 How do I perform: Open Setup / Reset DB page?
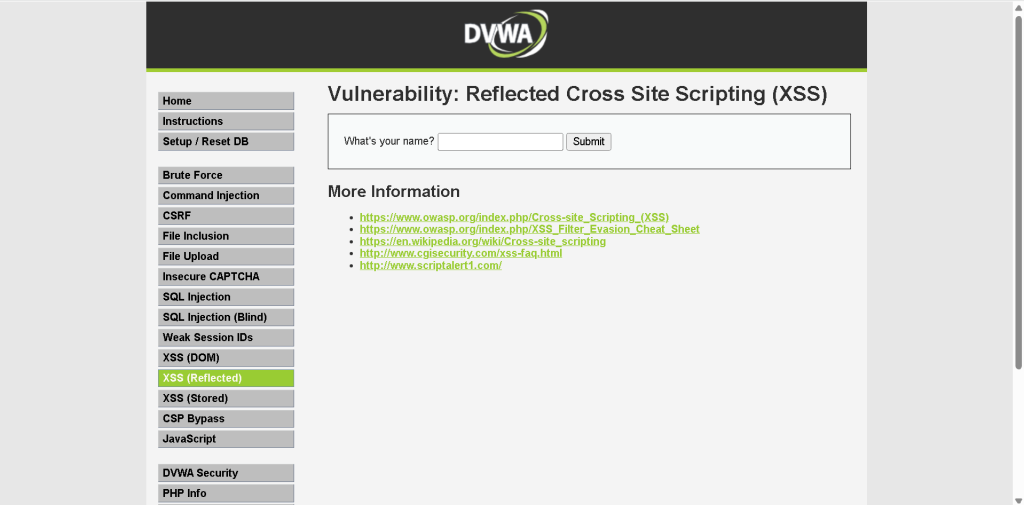(x=226, y=142)
